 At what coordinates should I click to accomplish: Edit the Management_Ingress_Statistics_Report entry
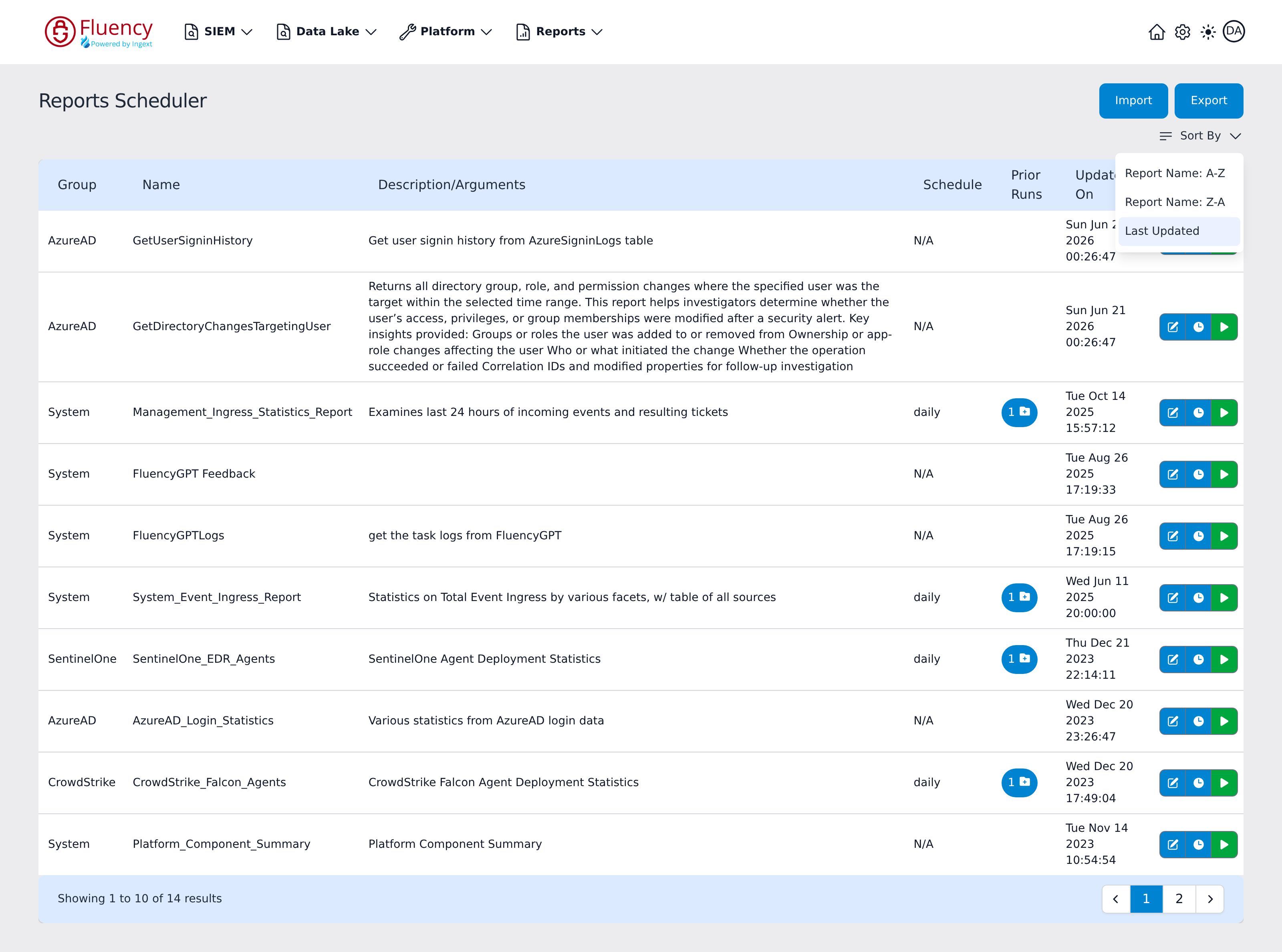(1173, 413)
